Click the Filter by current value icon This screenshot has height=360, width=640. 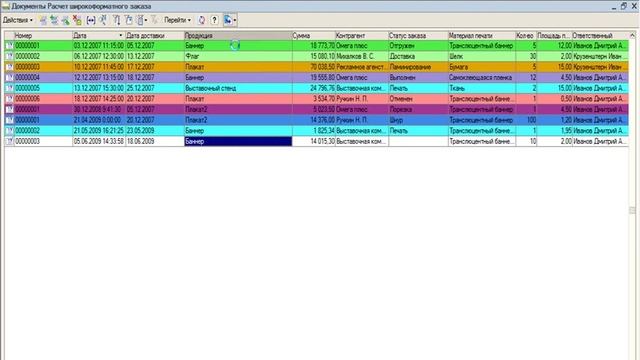tap(129, 20)
